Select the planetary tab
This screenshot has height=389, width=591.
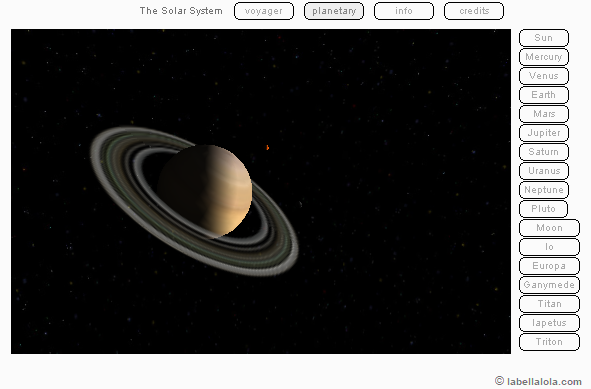334,11
